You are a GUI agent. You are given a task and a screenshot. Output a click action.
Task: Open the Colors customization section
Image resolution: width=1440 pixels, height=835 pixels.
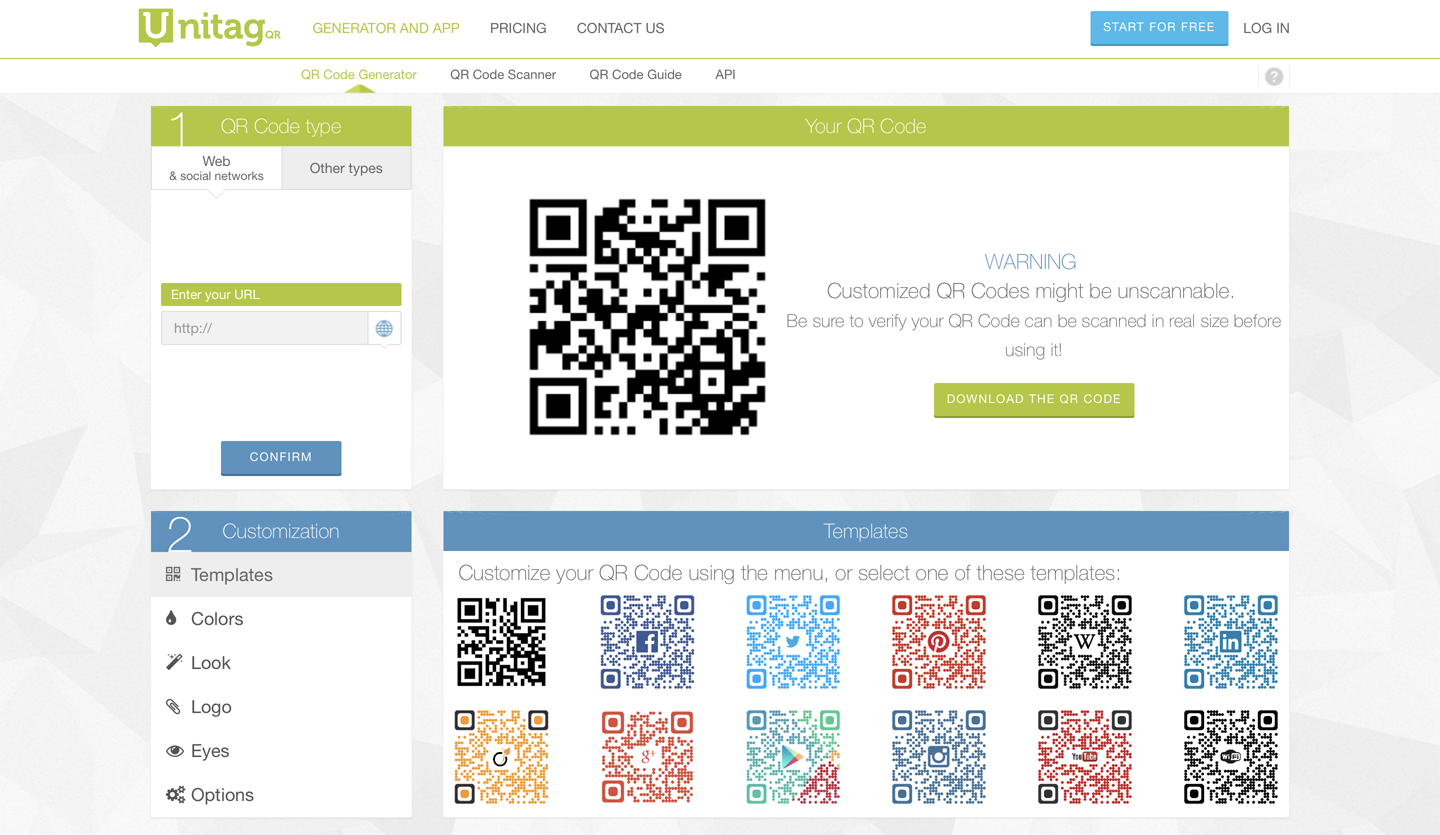coord(281,618)
